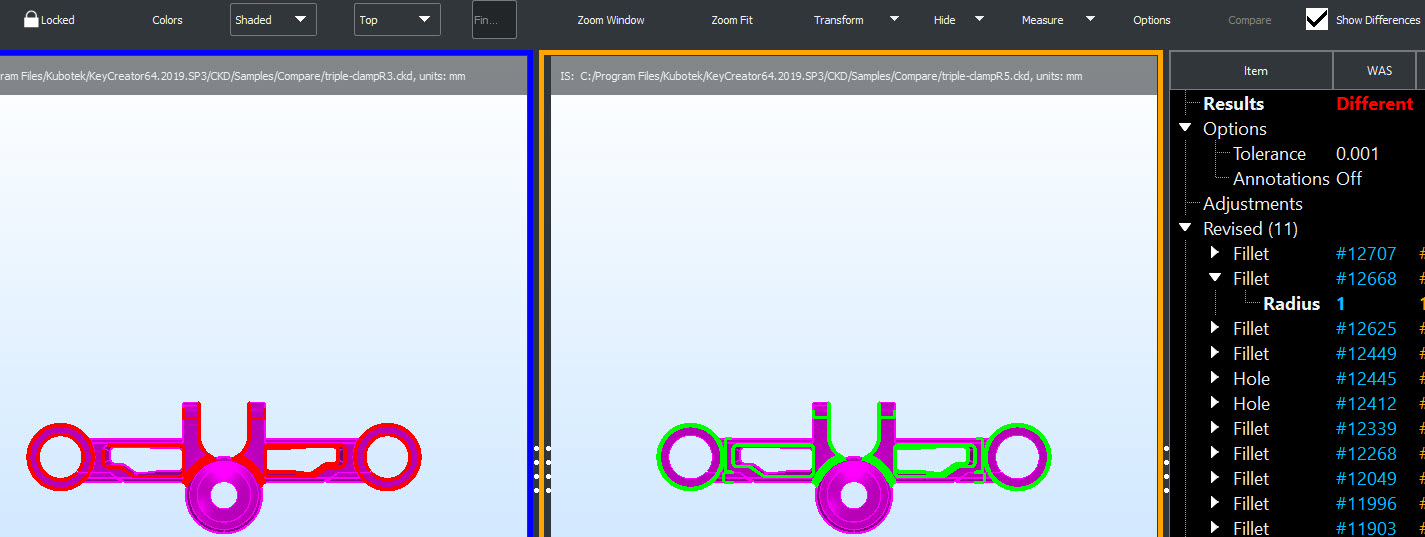Screen dimensions: 1425x537
Task: Open the Transform menu
Action: point(856,20)
